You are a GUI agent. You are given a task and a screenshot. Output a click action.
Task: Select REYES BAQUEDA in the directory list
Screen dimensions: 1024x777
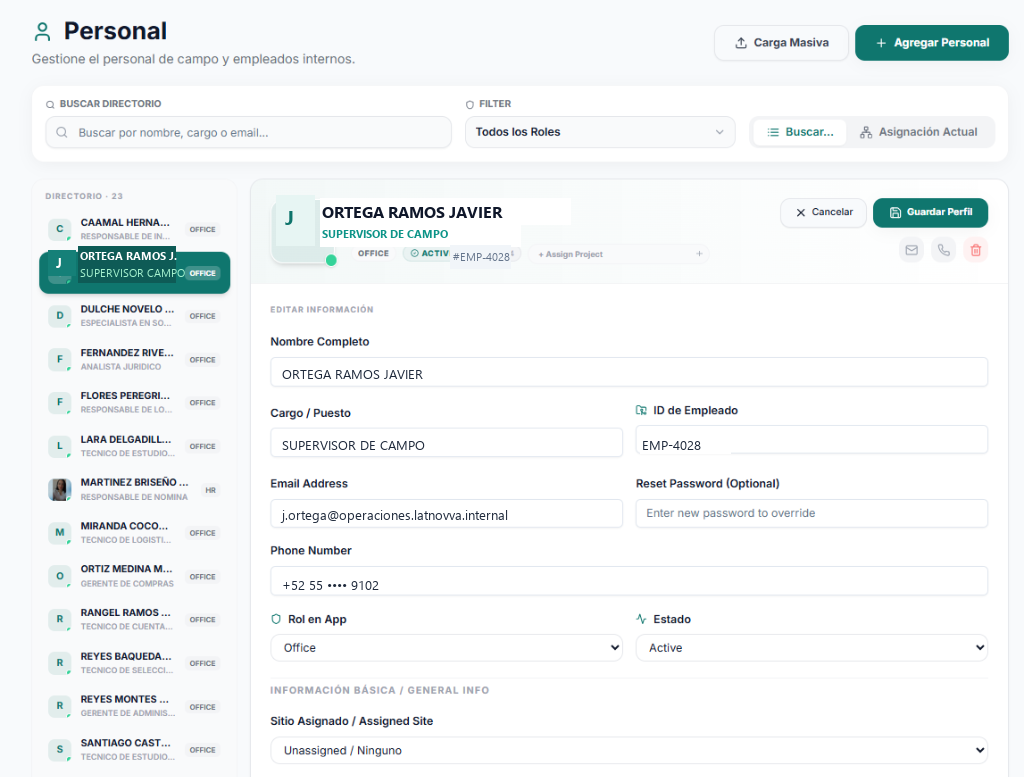(135, 663)
